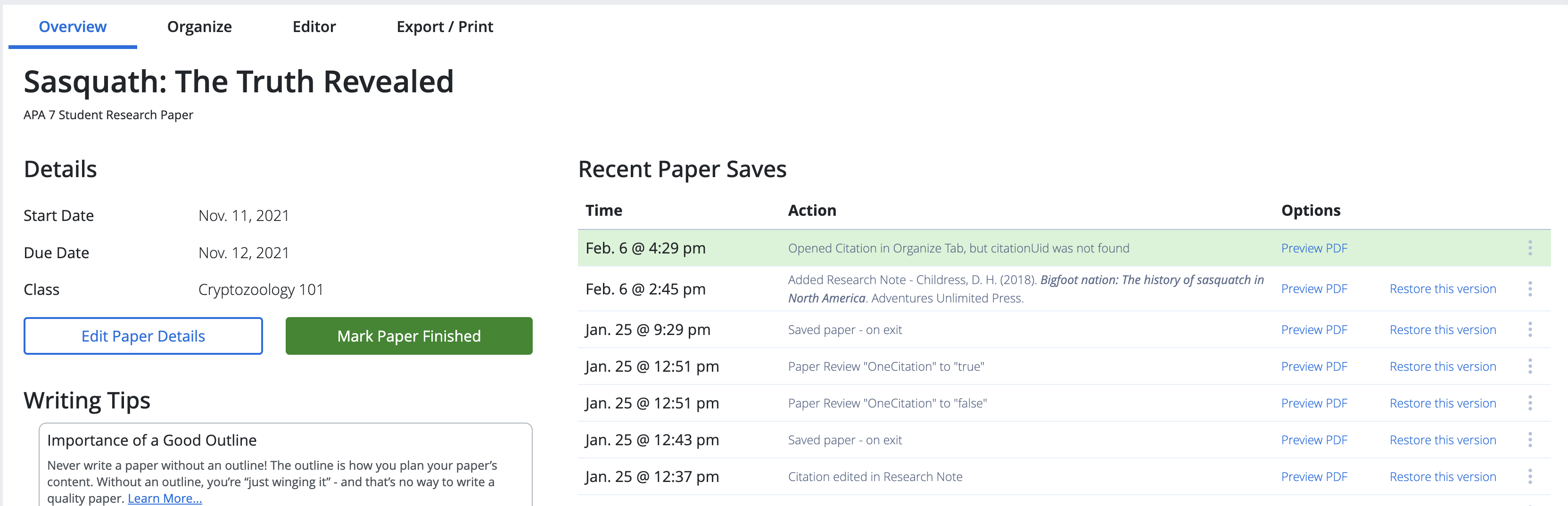The height and width of the screenshot is (506, 1568).
Task: Mark the paper as finished
Action: coord(408,336)
